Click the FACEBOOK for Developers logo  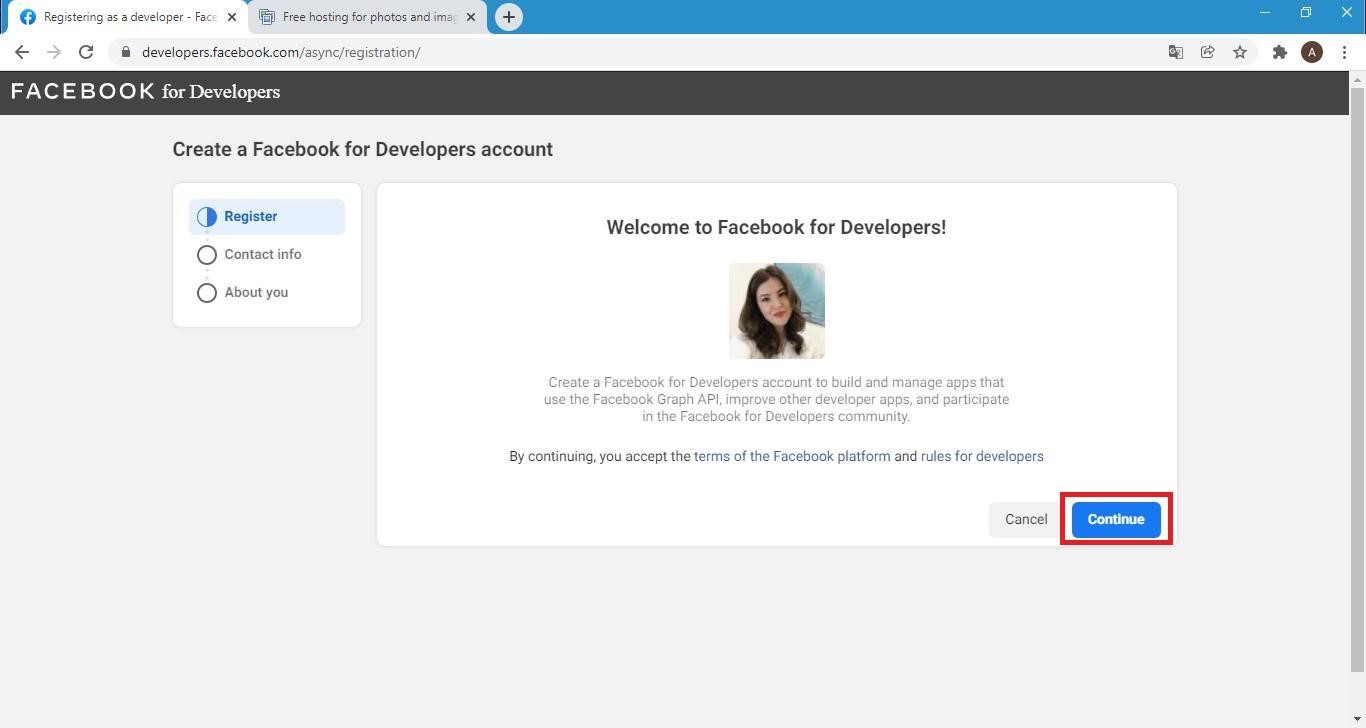tap(144, 91)
